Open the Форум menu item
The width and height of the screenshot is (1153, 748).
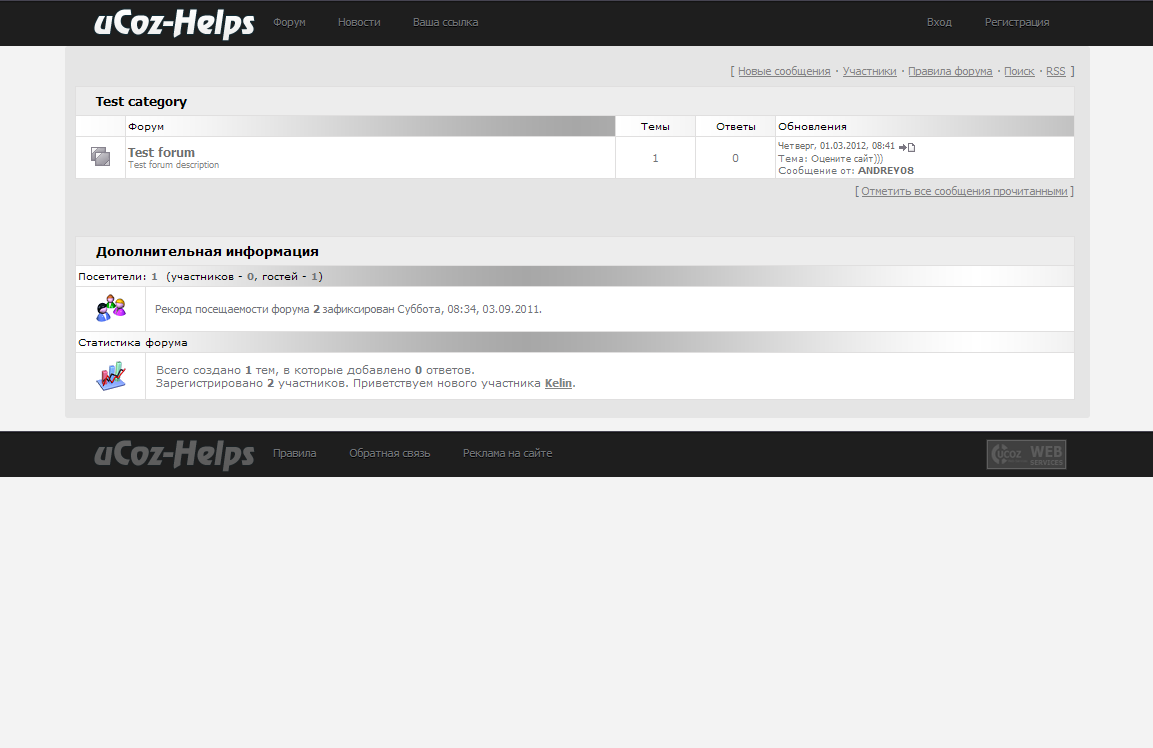(289, 22)
